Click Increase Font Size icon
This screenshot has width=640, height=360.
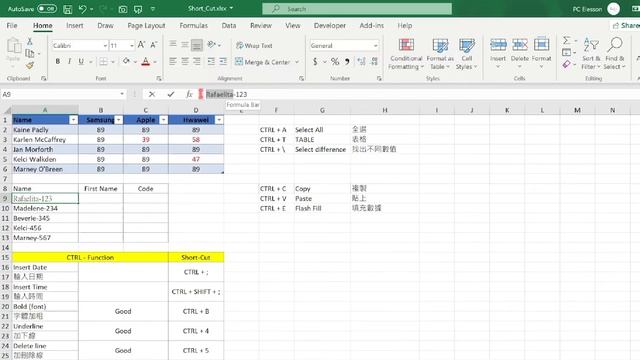(141, 45)
